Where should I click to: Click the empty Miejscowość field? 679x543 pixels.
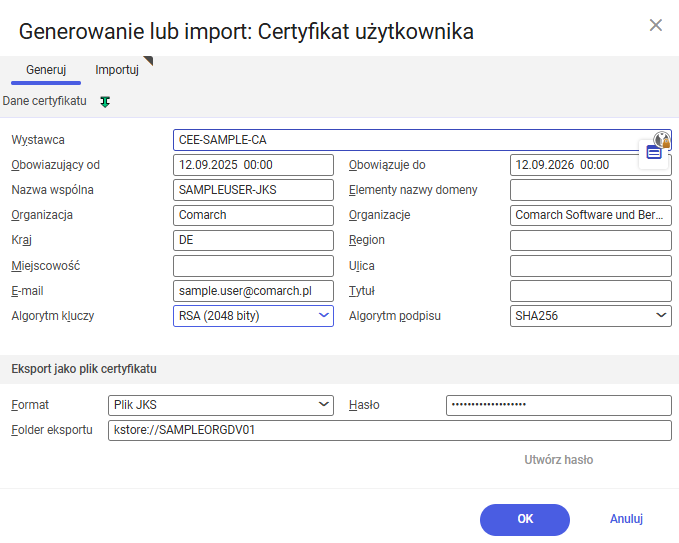[252, 266]
